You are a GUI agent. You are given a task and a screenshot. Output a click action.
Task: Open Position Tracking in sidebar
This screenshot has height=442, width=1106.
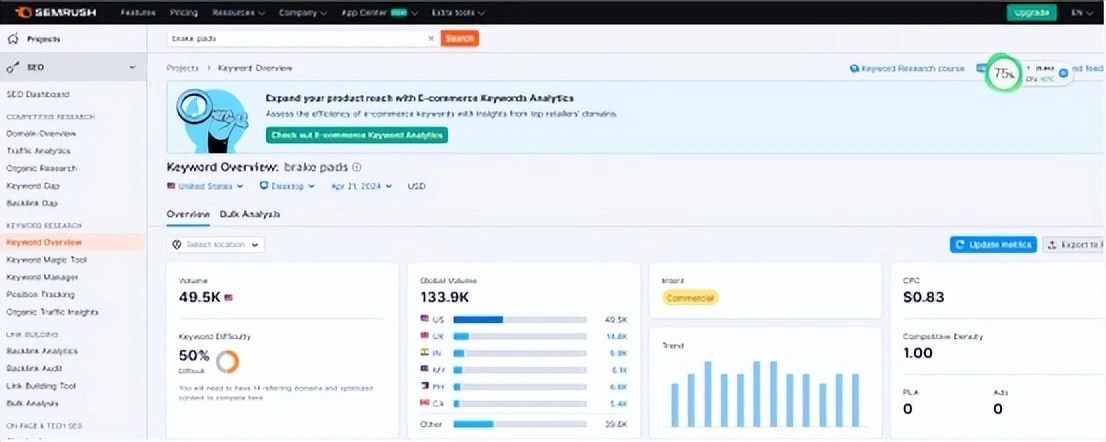(40, 295)
